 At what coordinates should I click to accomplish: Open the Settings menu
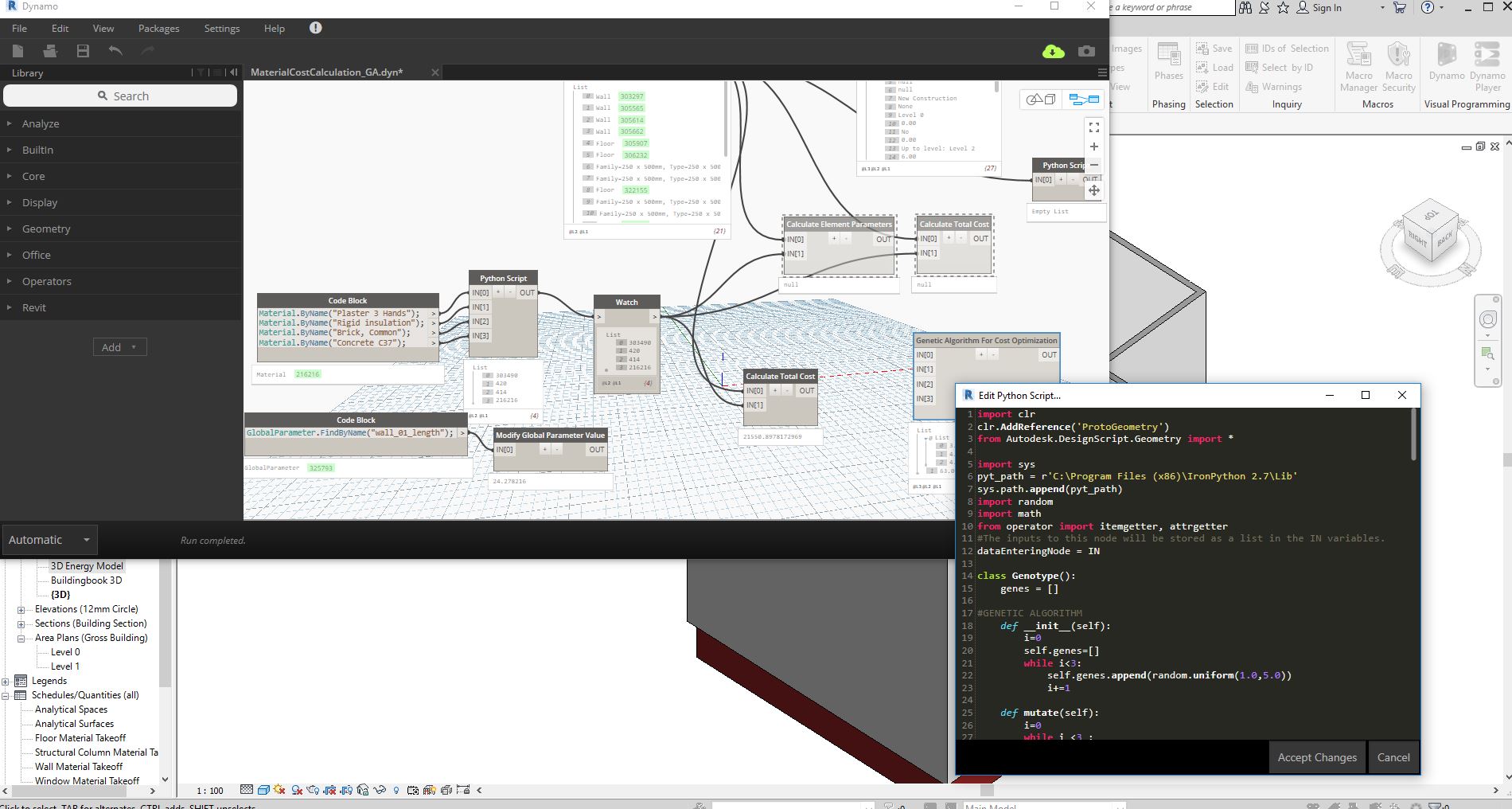[x=221, y=29]
